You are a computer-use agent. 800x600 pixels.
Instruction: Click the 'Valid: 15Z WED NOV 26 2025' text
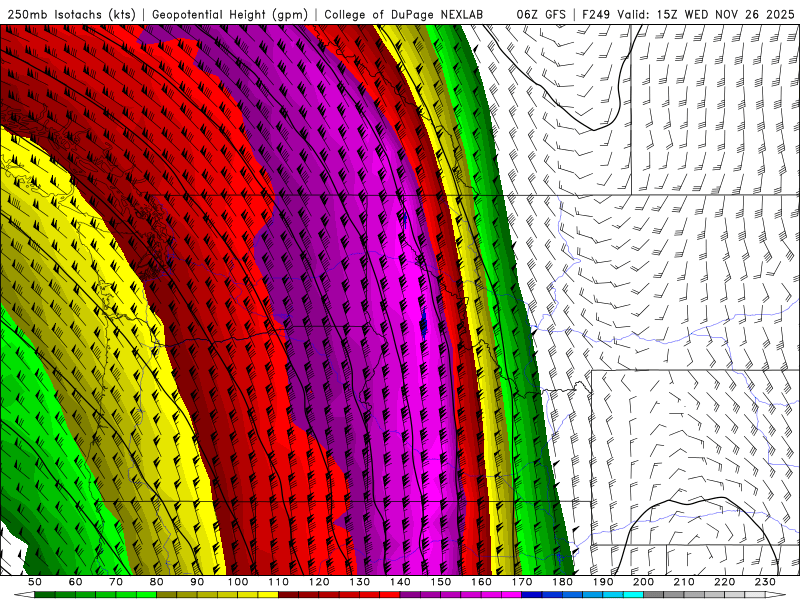[x=706, y=14]
